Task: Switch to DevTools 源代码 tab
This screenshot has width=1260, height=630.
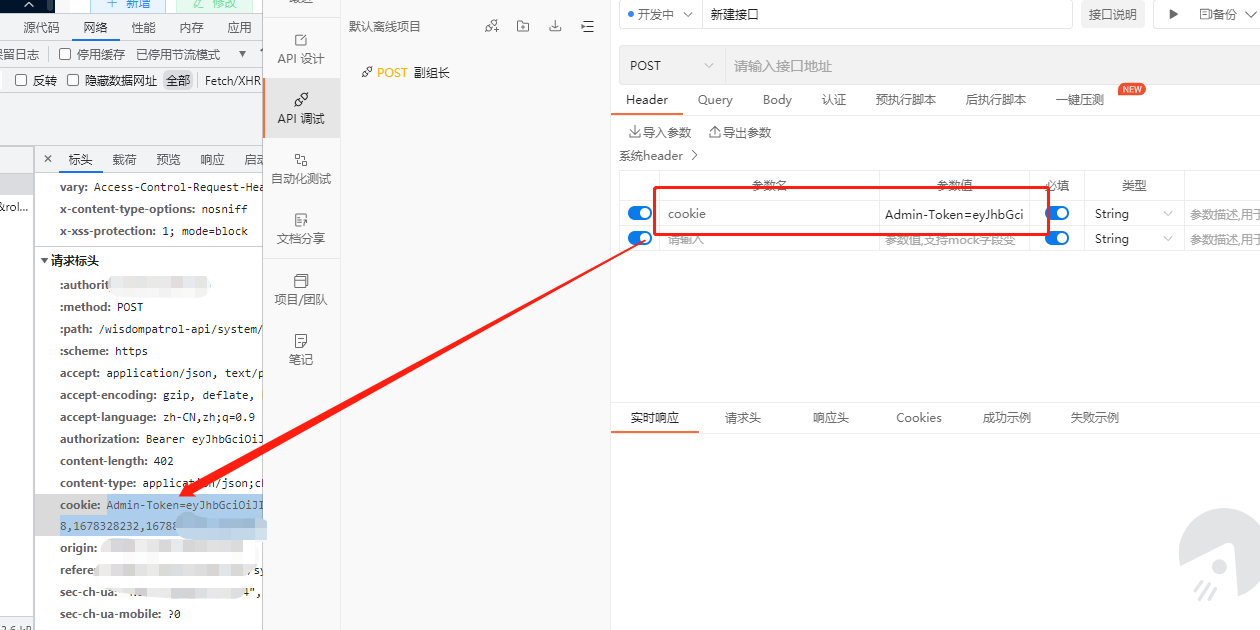Action: coord(41,28)
